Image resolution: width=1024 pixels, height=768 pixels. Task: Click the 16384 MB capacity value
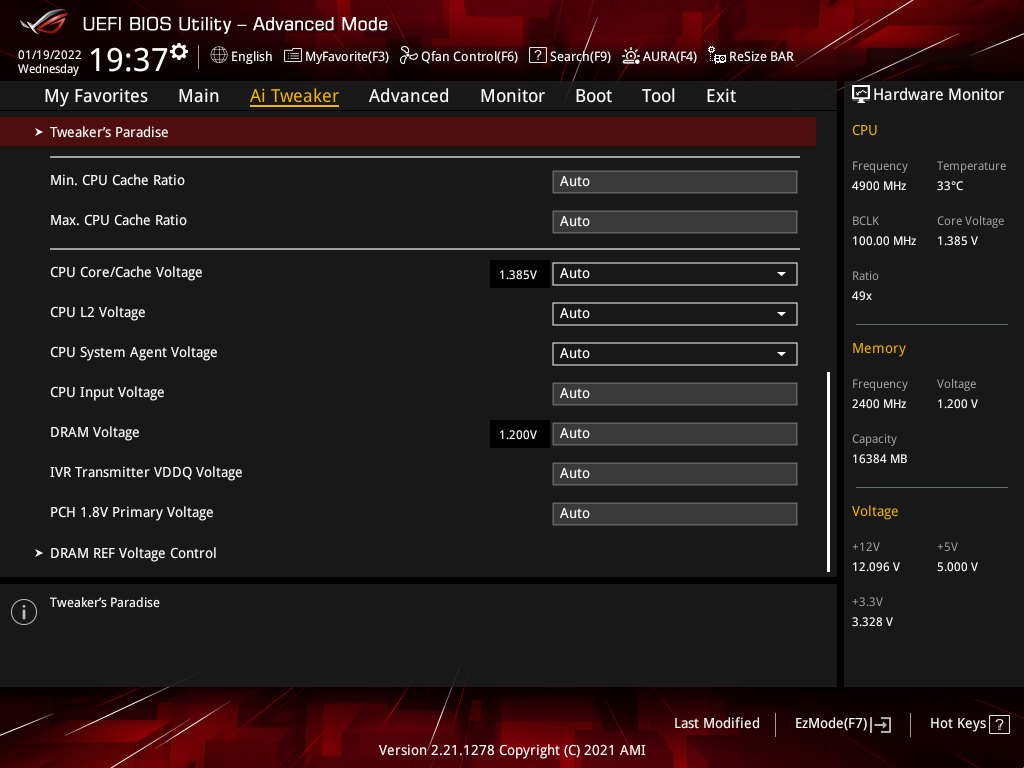click(880, 459)
